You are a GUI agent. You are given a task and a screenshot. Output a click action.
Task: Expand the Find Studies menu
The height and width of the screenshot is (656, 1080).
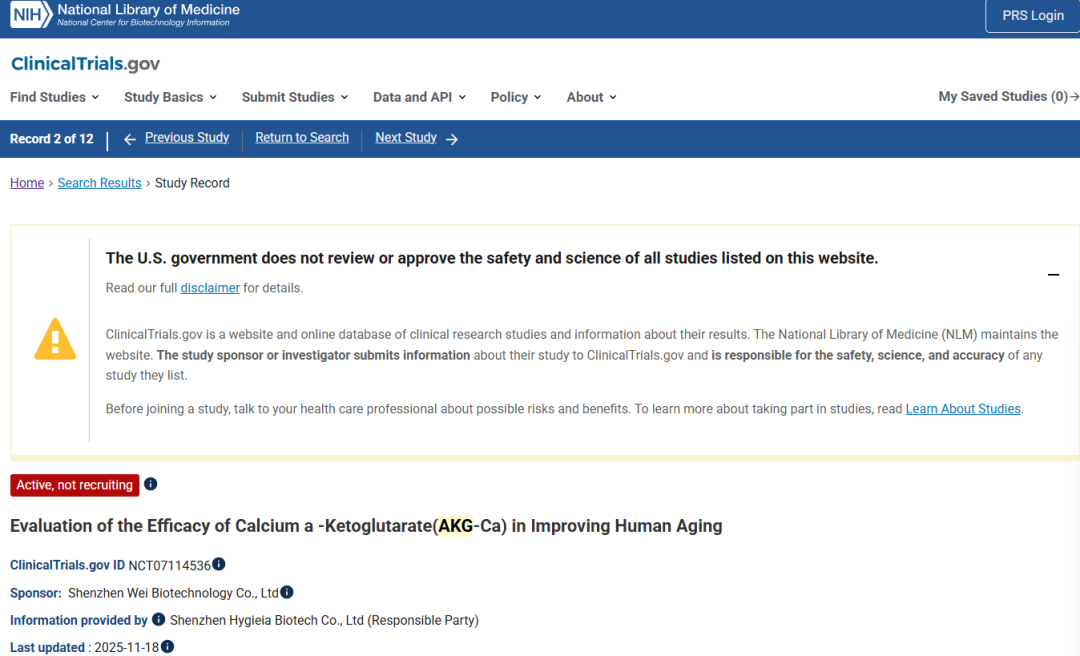54,97
